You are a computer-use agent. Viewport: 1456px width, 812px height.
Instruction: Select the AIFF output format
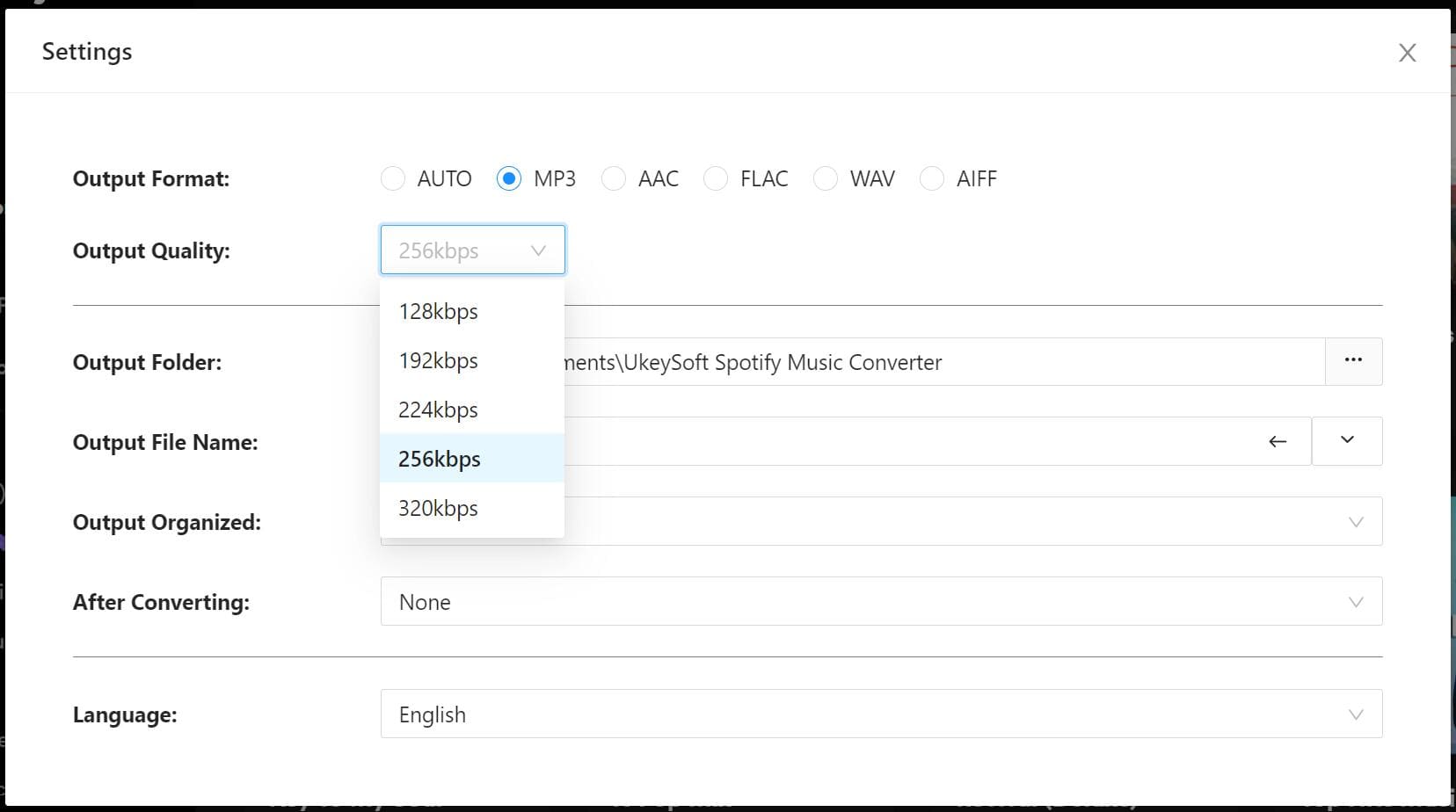pos(932,178)
